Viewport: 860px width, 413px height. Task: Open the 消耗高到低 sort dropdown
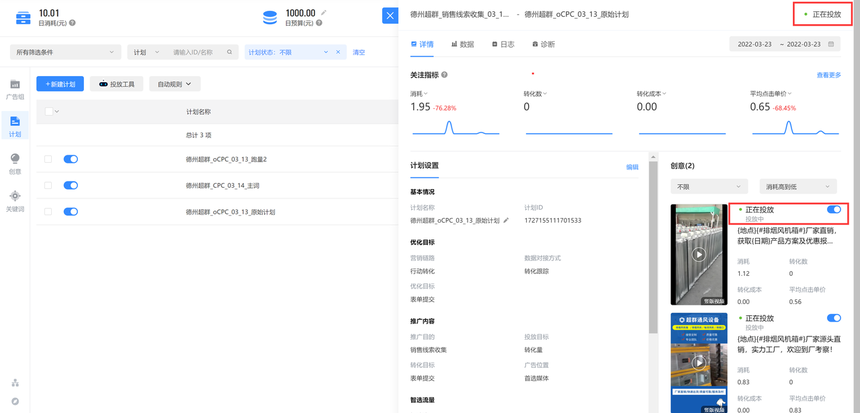click(x=797, y=187)
